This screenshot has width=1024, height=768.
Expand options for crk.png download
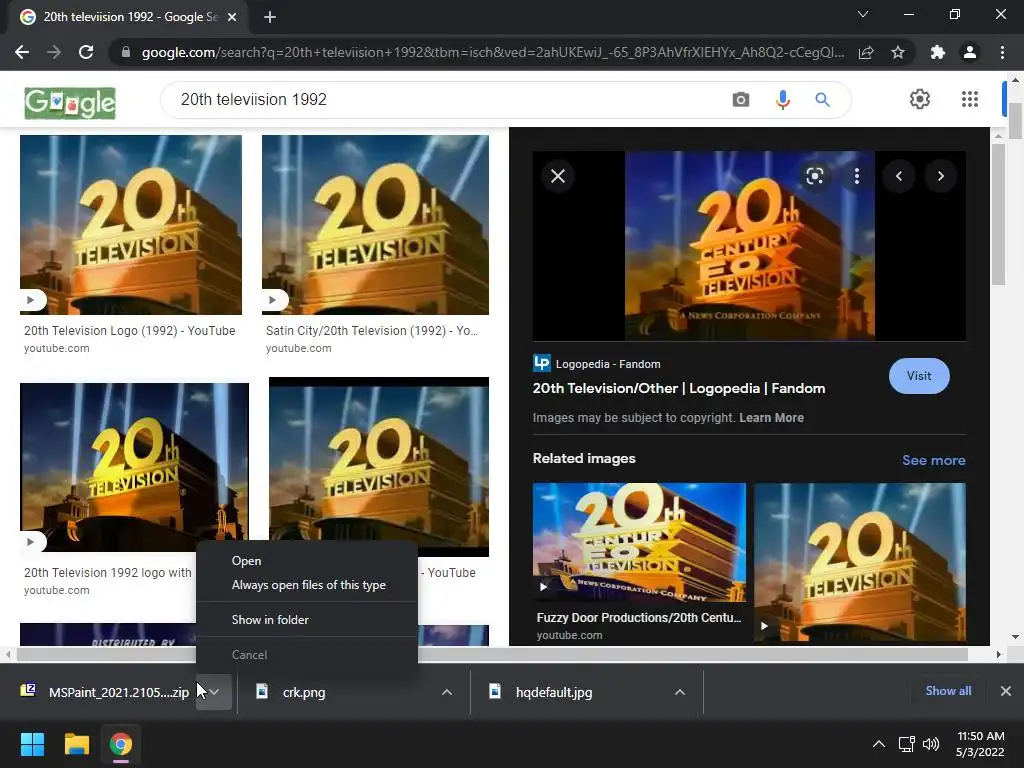point(447,692)
